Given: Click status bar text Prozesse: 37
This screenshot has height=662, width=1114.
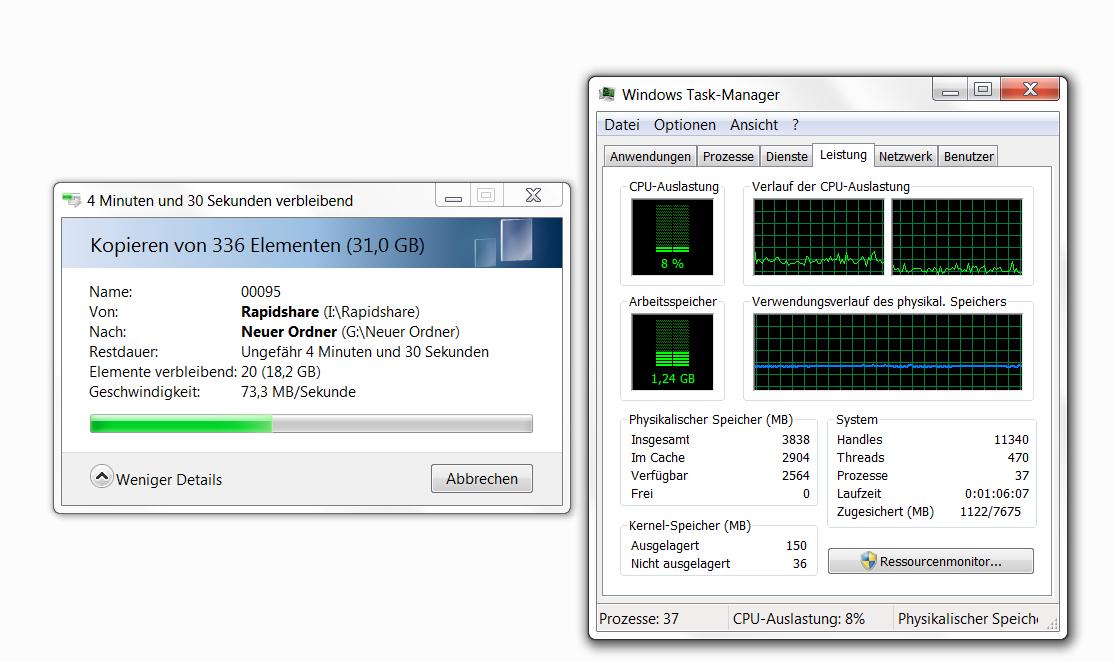Looking at the screenshot, I should pyautogui.click(x=639, y=619).
